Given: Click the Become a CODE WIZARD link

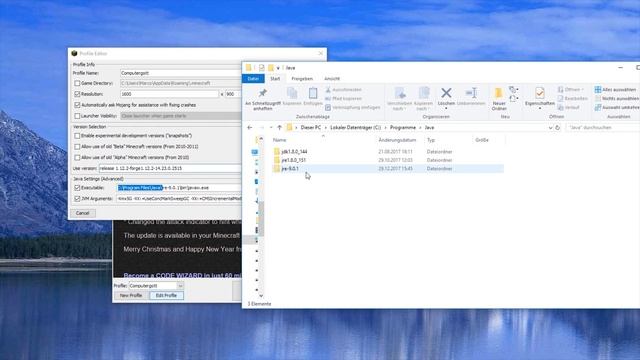Looking at the screenshot, I should 182,275.
